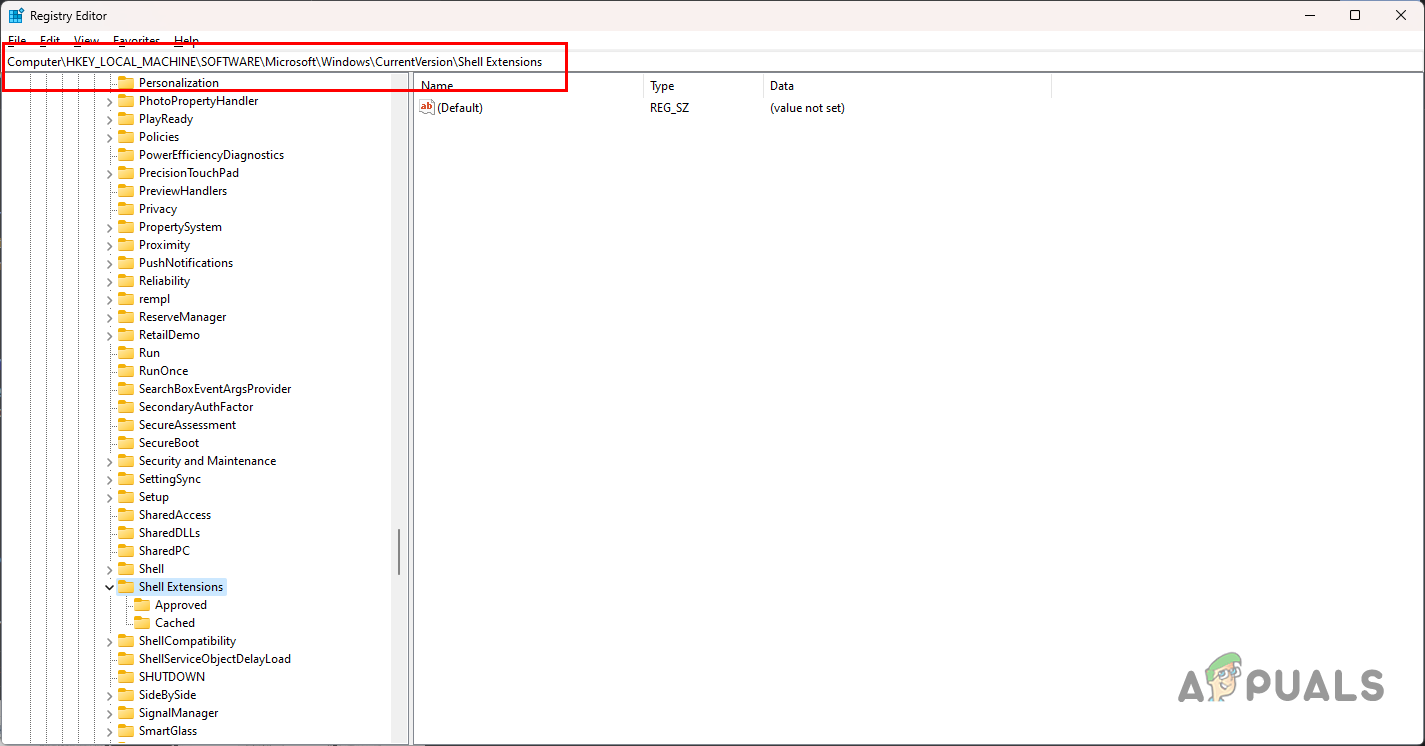
Task: Click the Run key folder icon
Action: (128, 352)
